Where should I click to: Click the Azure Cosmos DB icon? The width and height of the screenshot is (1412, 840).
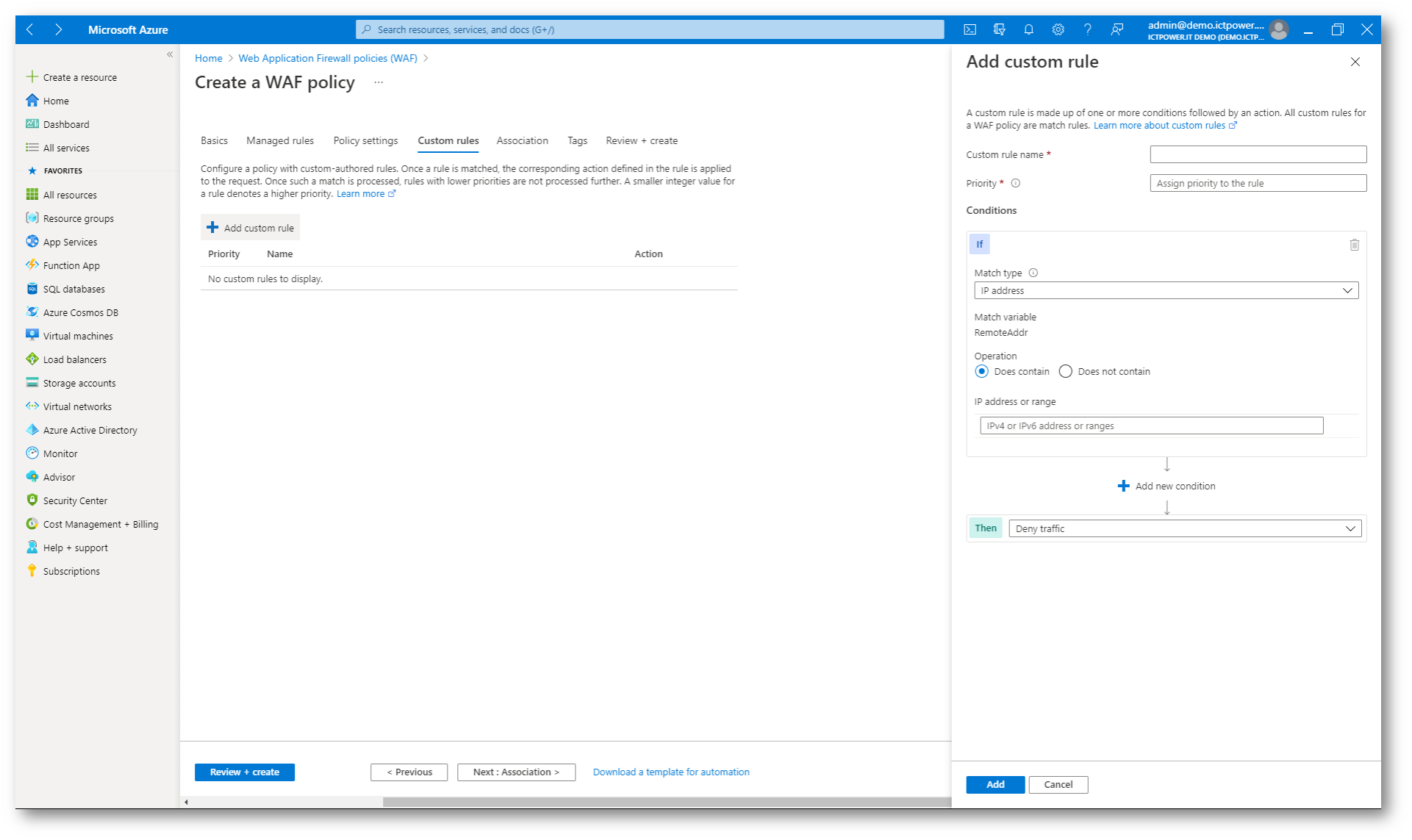(32, 312)
